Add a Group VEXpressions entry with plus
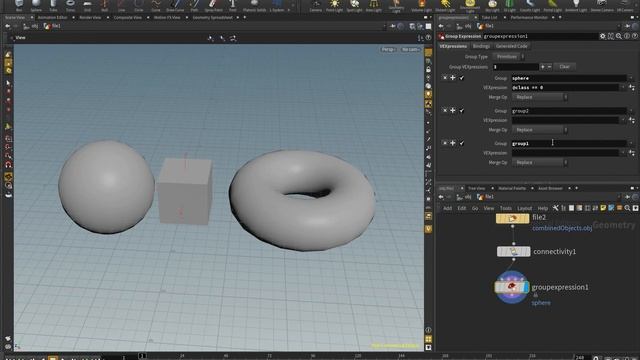 coord(542,67)
